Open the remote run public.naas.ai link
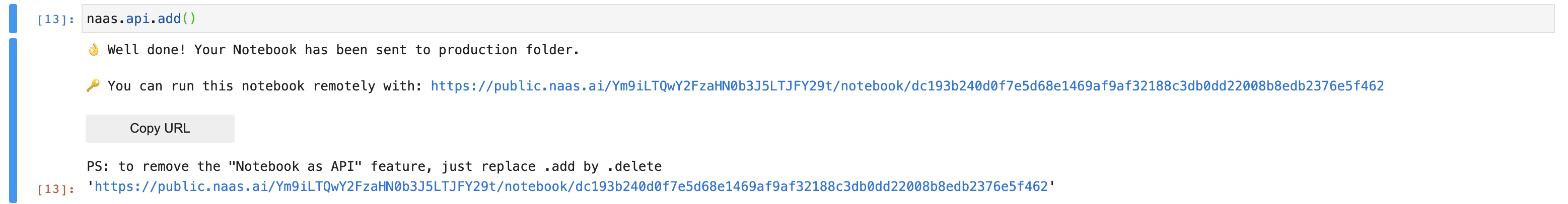This screenshot has width=1568, height=204. click(x=907, y=86)
